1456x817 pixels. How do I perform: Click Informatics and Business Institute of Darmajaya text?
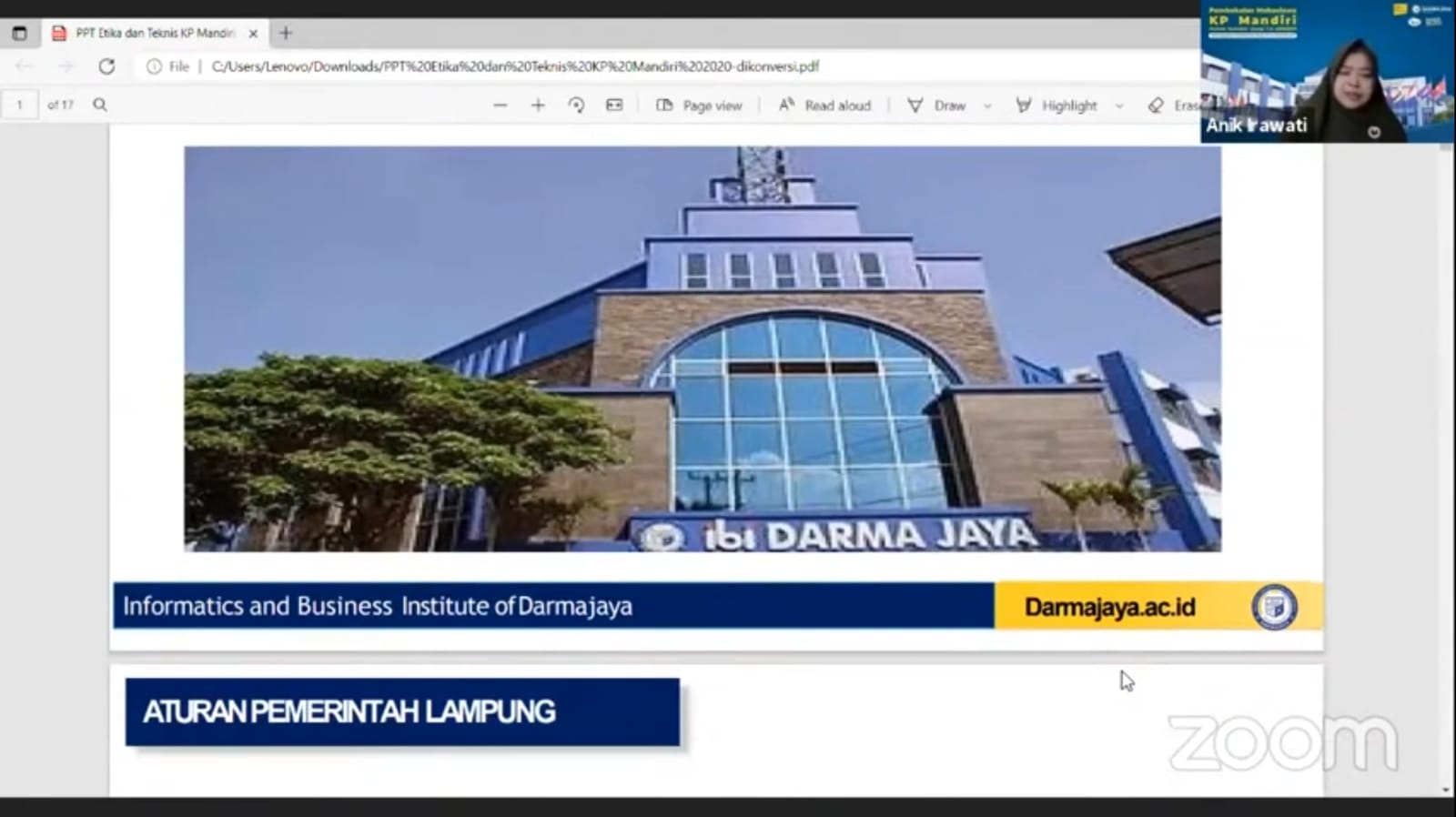[378, 607]
